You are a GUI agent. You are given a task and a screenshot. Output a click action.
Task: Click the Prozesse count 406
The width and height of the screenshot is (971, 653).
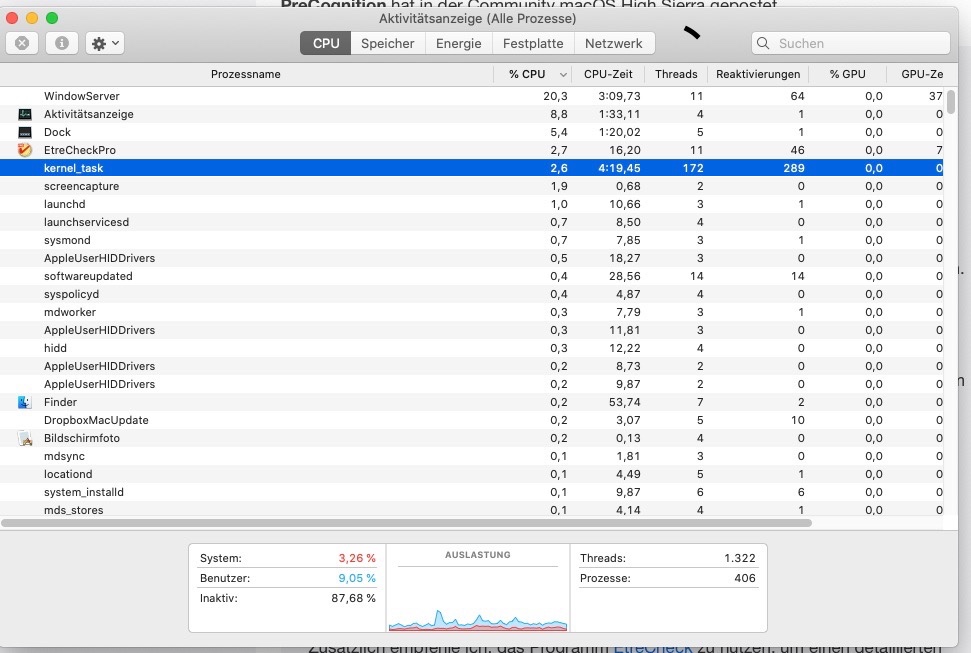[744, 578]
